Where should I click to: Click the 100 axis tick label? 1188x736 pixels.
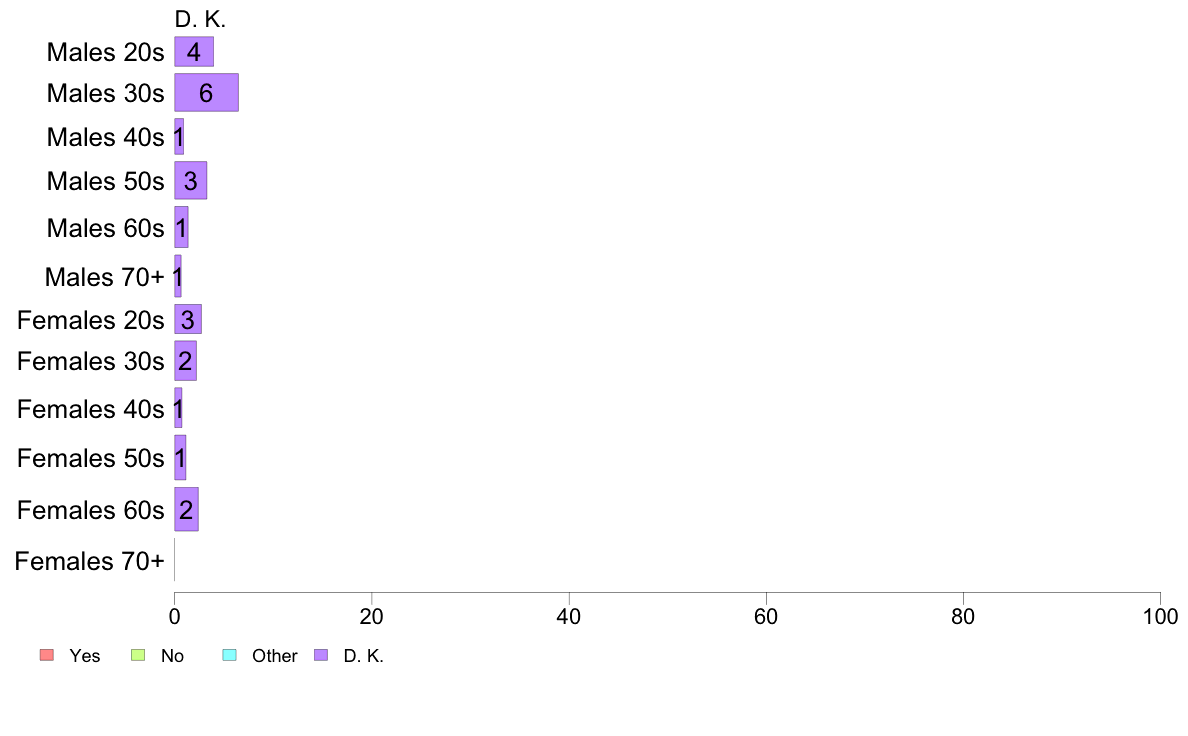tap(1160, 616)
